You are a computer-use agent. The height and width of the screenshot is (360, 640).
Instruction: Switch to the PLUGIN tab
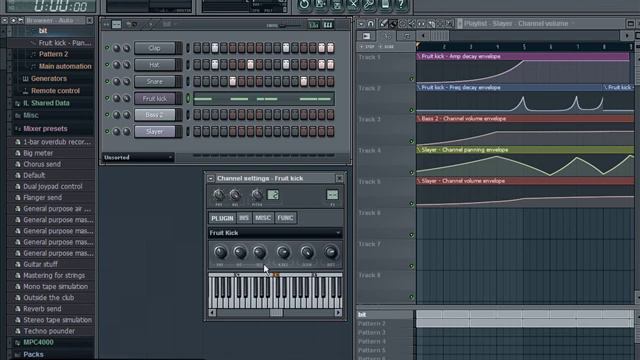pyautogui.click(x=222, y=218)
